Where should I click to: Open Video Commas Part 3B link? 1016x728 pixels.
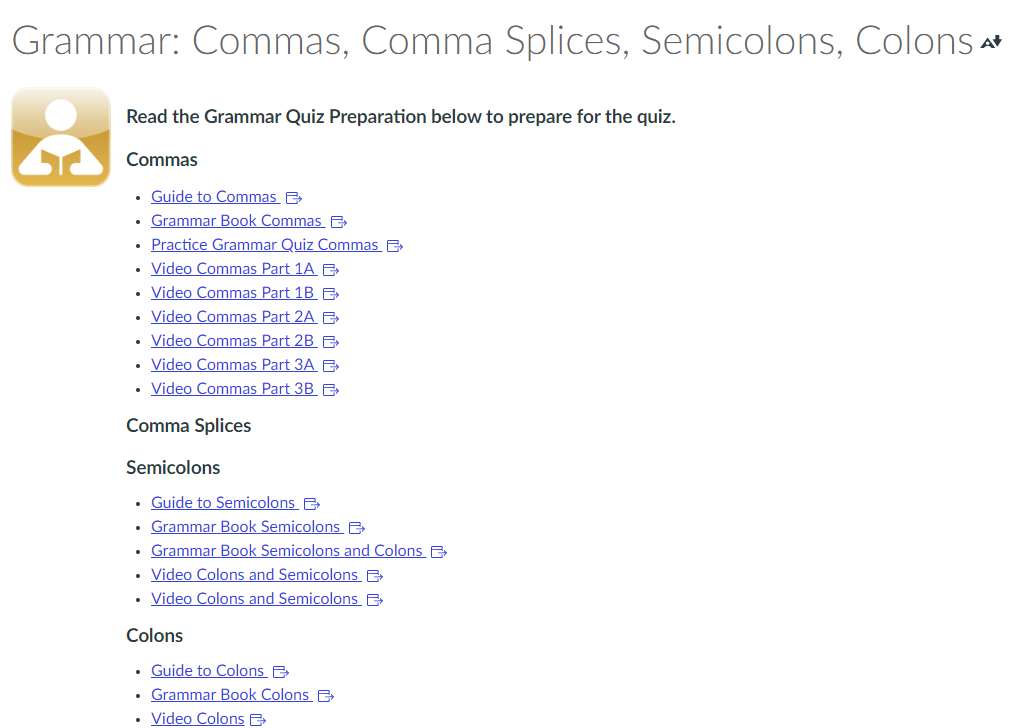233,388
